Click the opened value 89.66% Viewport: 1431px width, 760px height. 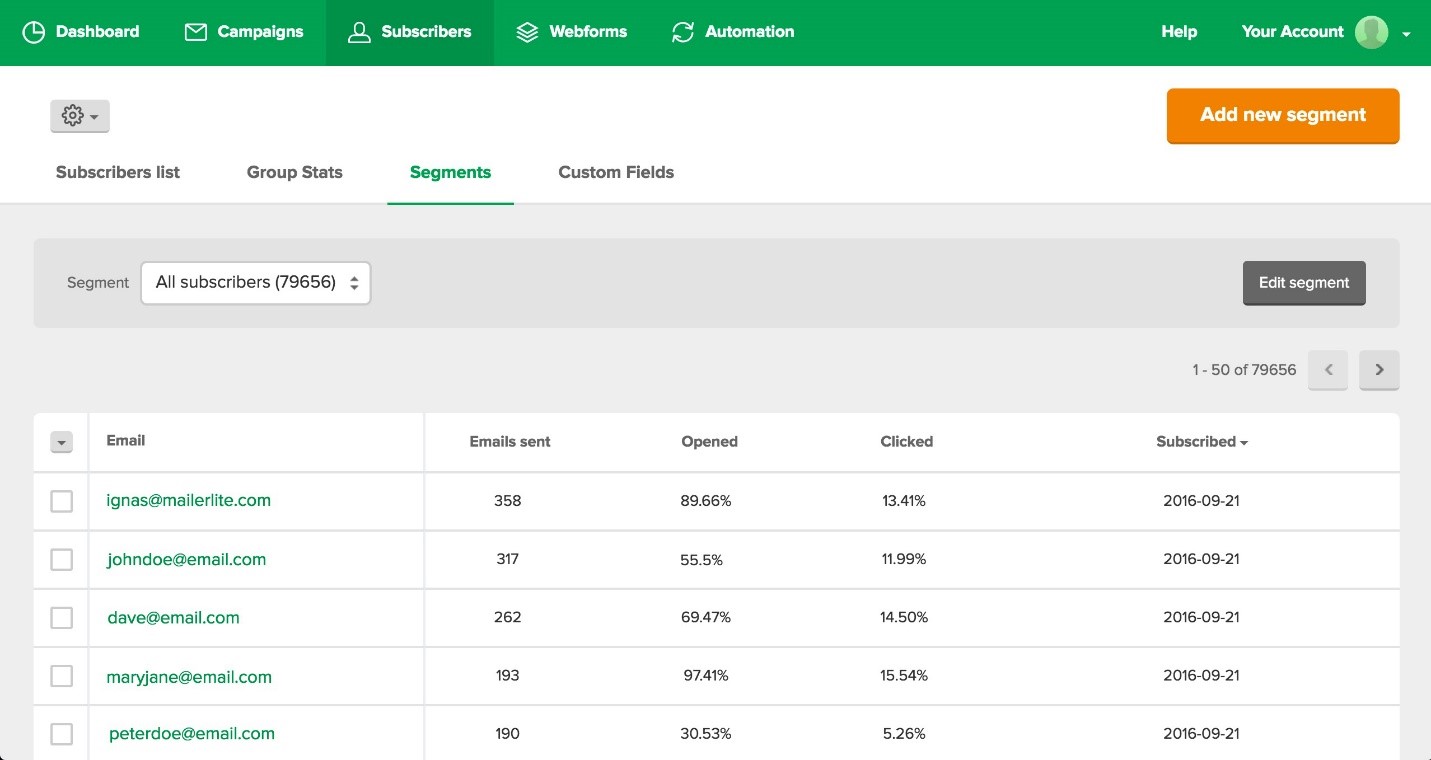706,500
